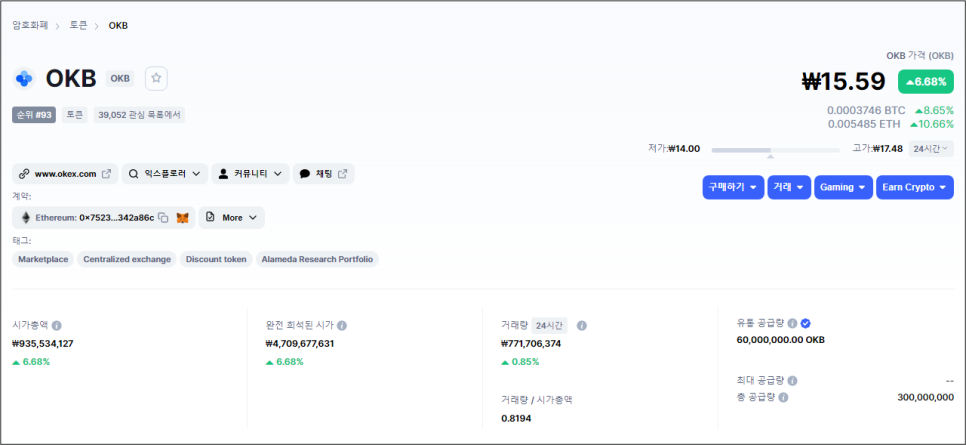Click the low-high price range bar

(x=776, y=150)
